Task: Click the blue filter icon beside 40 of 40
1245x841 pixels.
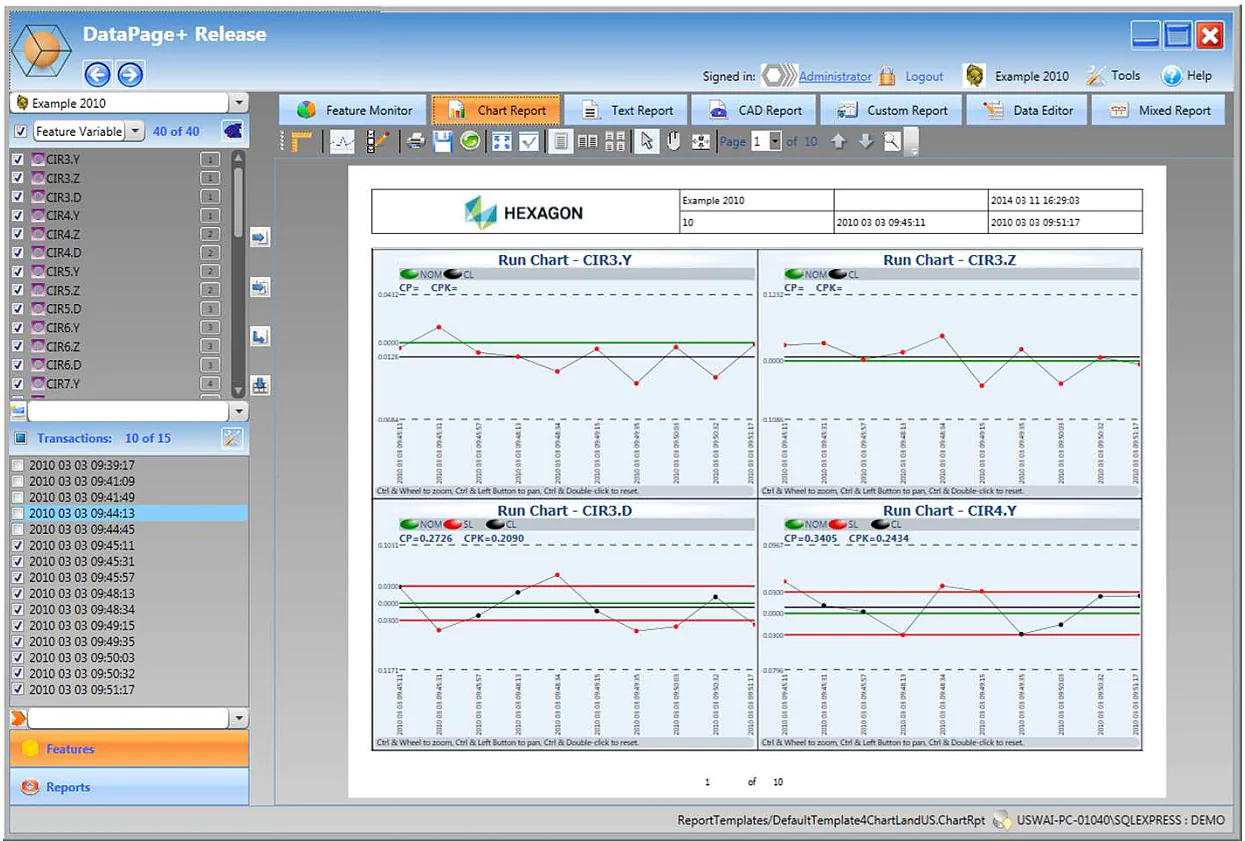Action: click(x=232, y=131)
